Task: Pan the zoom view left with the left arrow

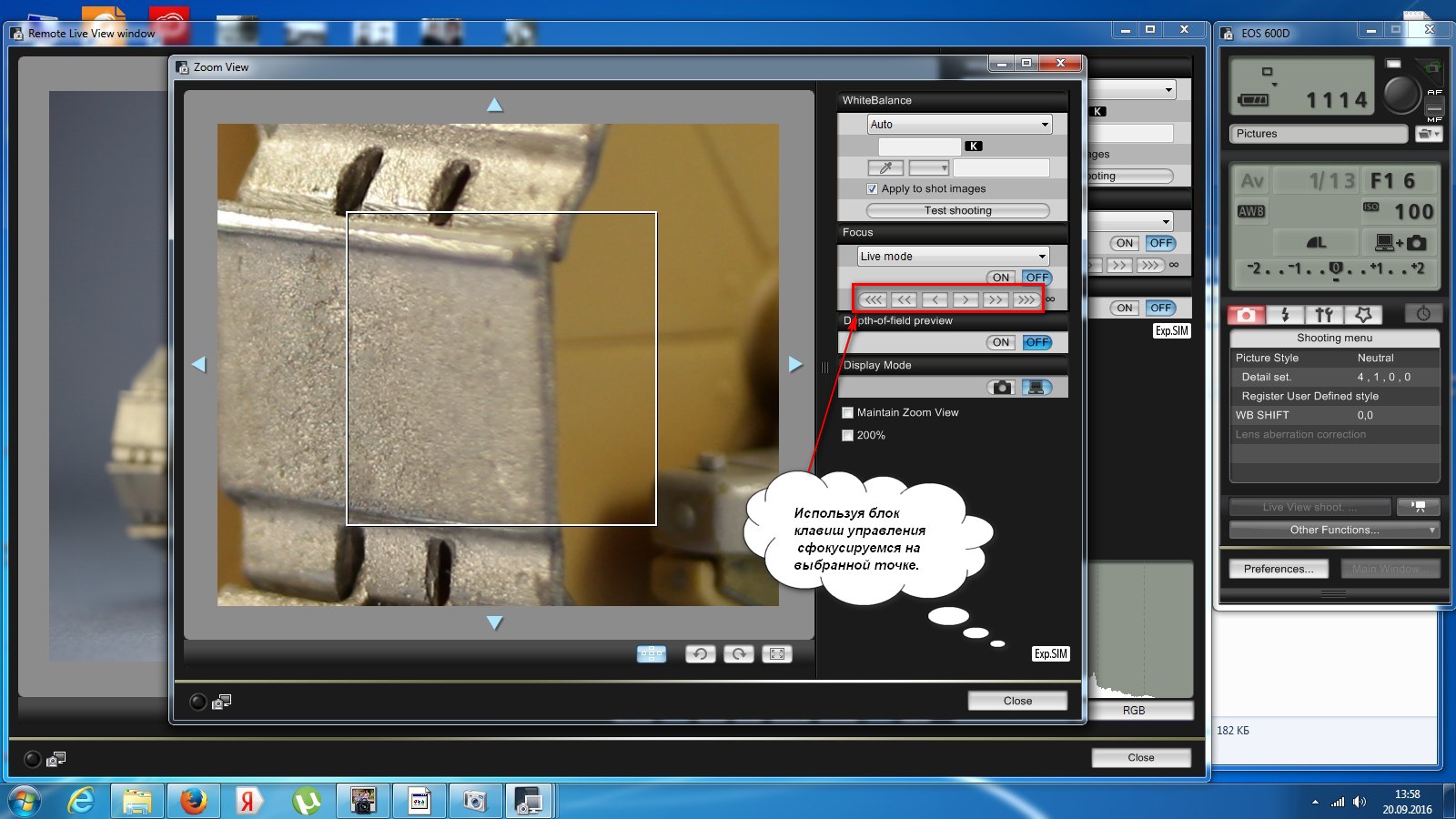Action: click(x=198, y=364)
